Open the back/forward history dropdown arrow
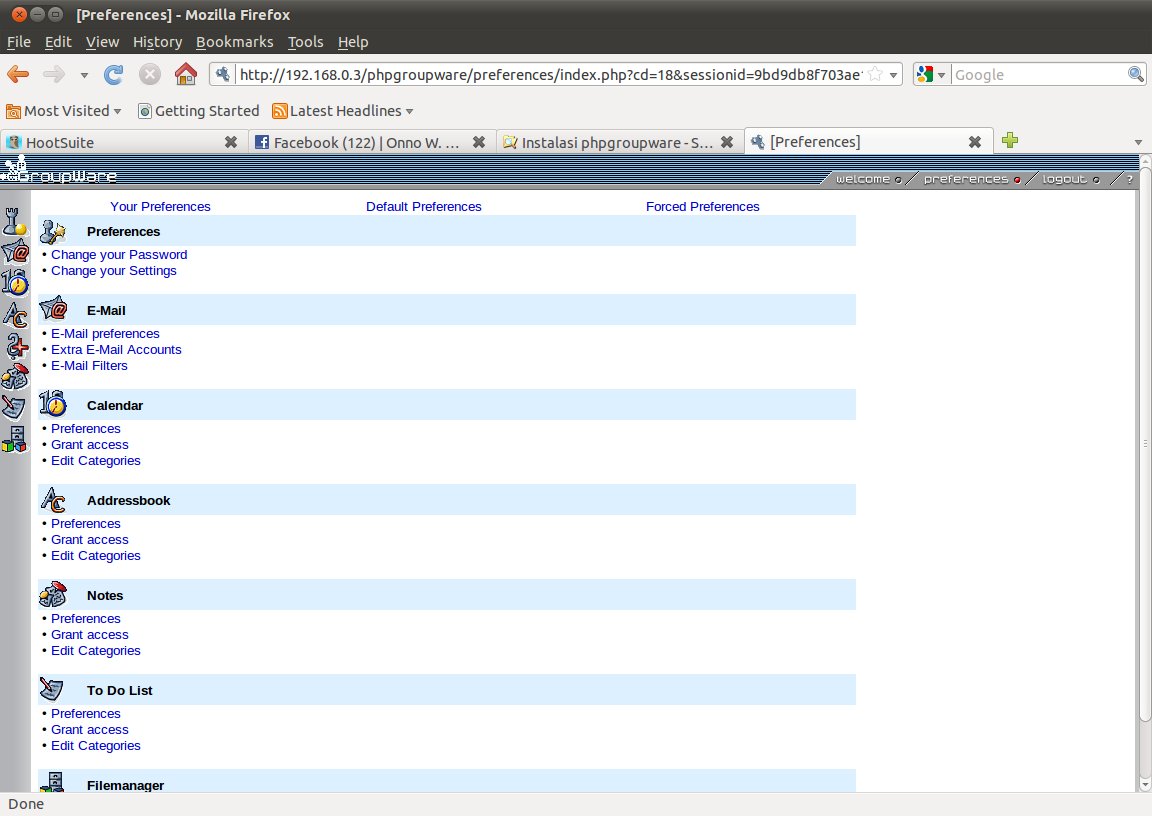1152x816 pixels. [84, 75]
